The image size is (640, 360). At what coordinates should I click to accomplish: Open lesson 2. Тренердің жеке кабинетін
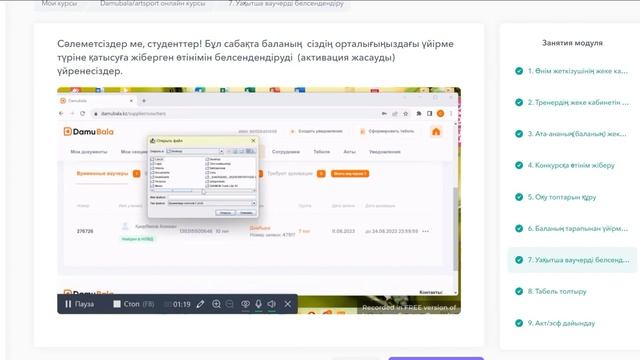(571, 102)
